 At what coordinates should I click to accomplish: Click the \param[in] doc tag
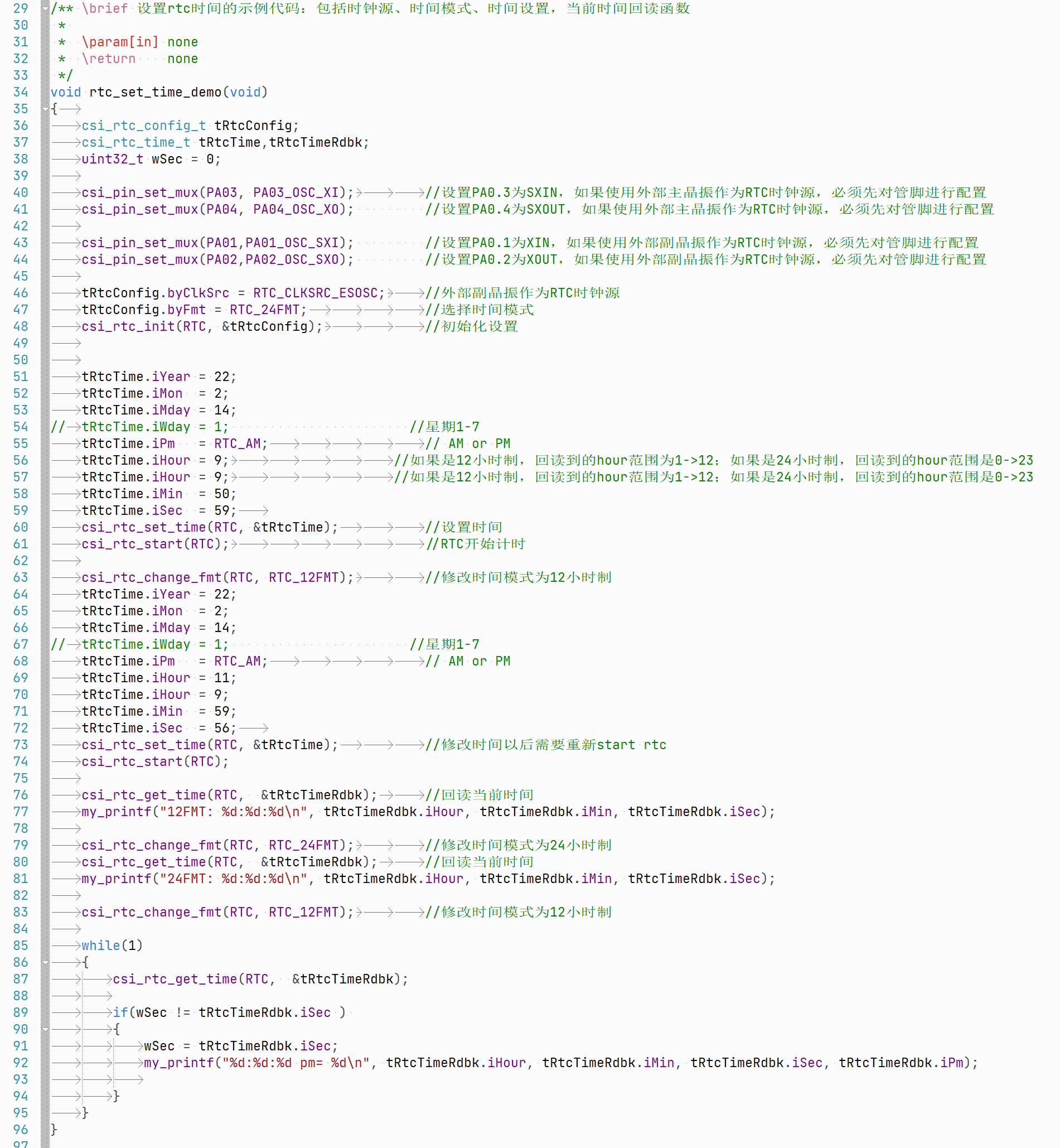(120, 42)
